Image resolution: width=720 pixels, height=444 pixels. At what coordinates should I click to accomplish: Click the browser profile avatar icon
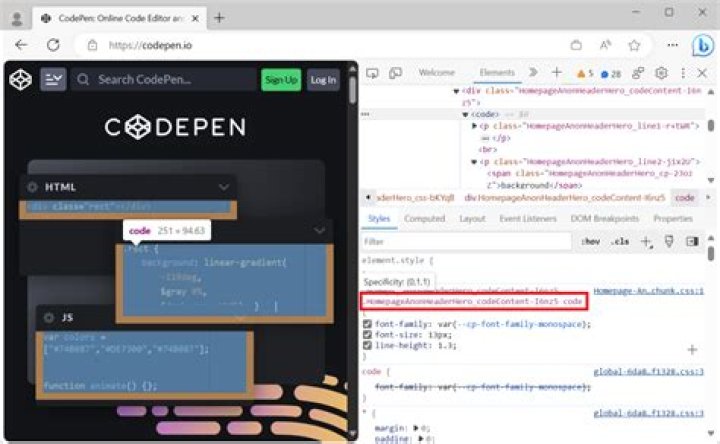17,18
